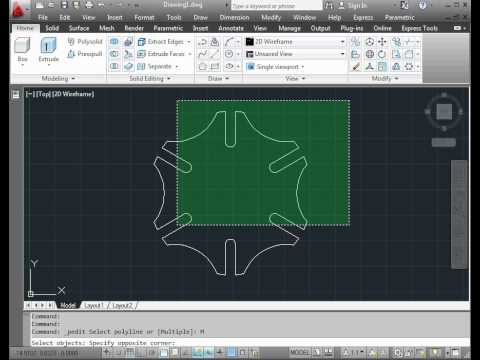Switch to the Layout2 tab
The width and height of the screenshot is (480, 360).
pyautogui.click(x=122, y=305)
